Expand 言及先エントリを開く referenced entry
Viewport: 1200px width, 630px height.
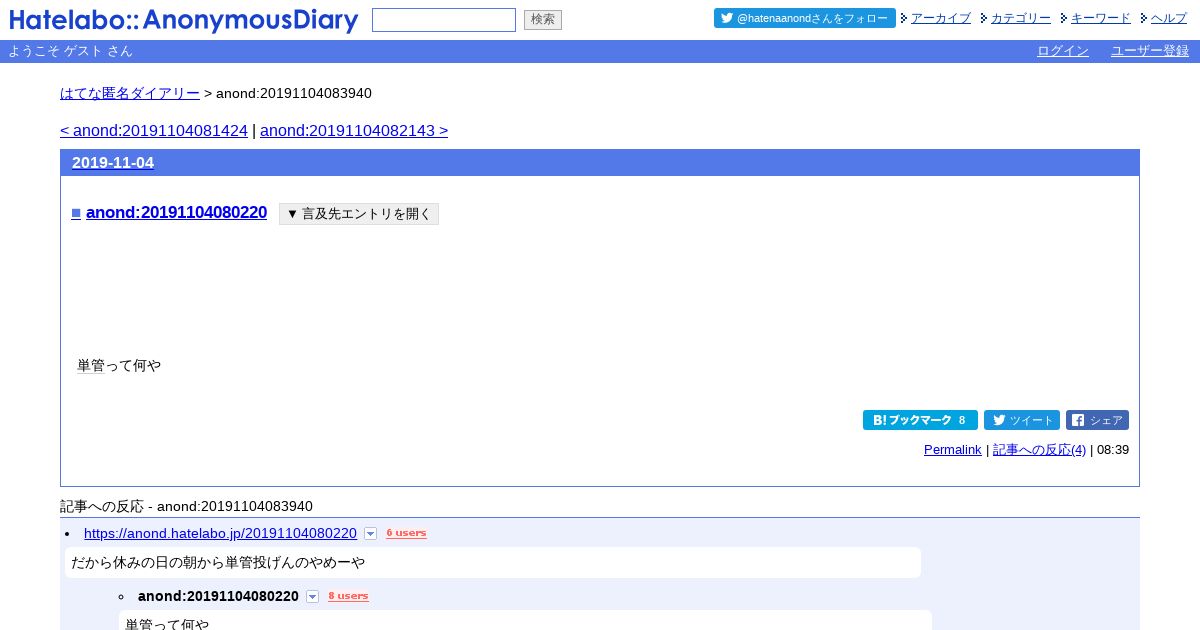[359, 214]
